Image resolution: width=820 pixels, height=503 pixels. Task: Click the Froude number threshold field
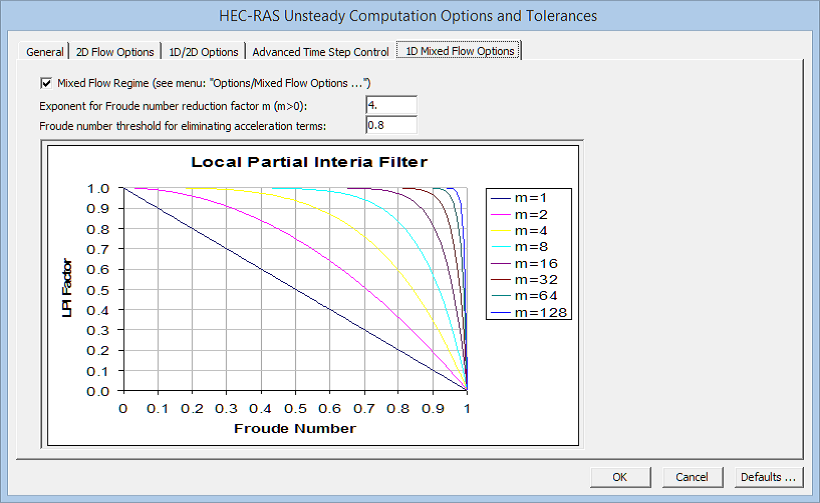pyautogui.click(x=391, y=125)
